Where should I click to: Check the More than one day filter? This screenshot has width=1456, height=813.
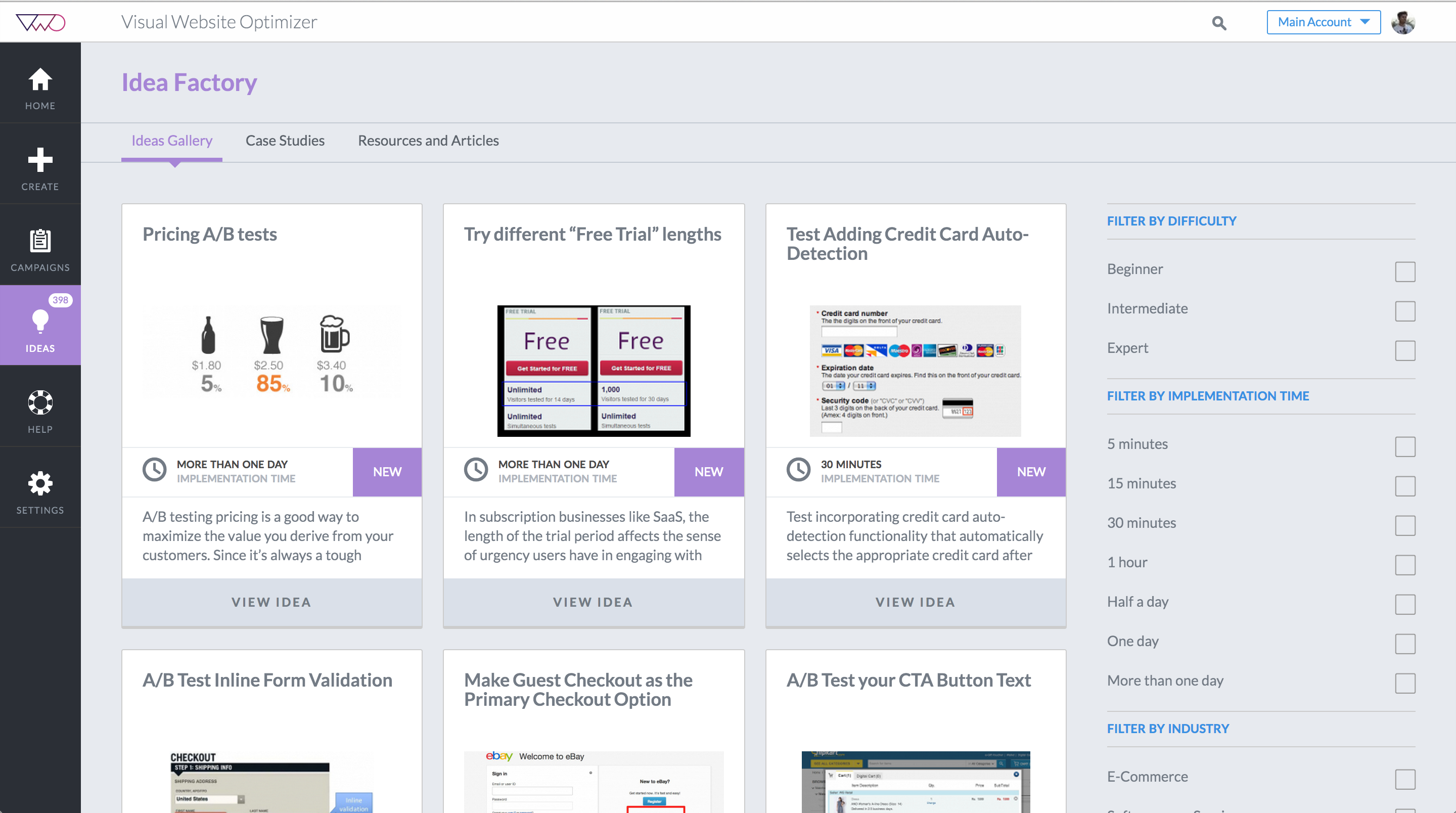tap(1404, 683)
